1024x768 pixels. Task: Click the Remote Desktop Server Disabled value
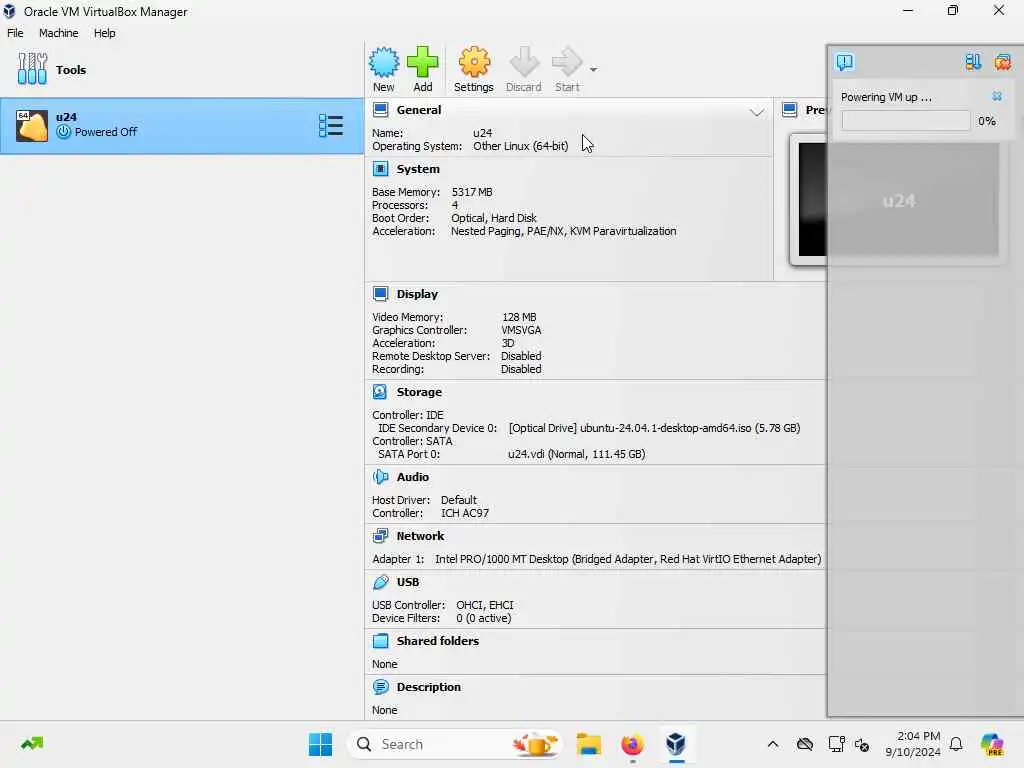[521, 357]
